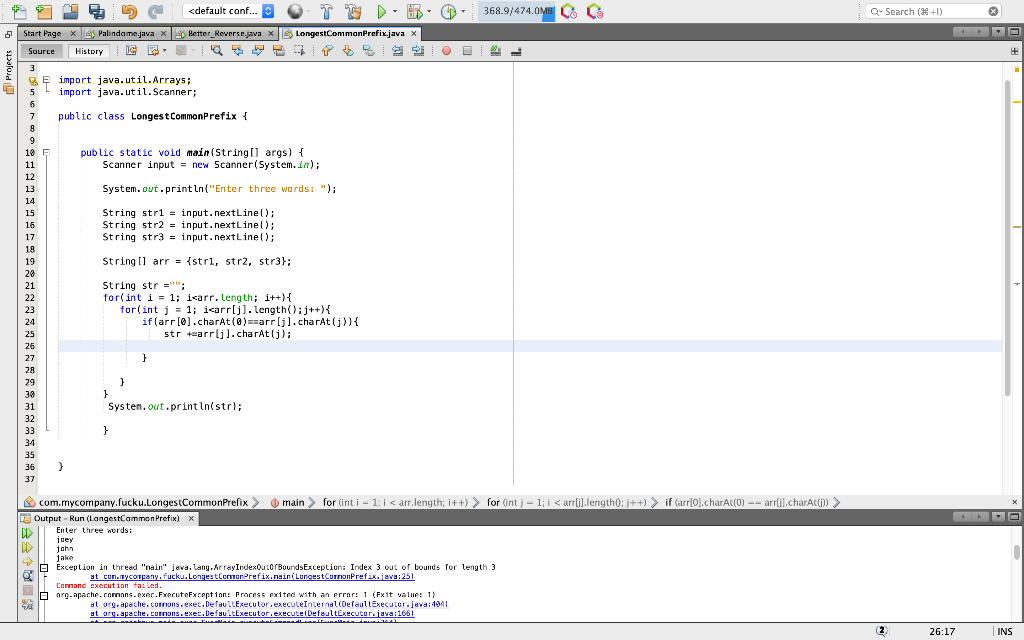Viewport: 1024px width, 640px height.
Task: Open LongestCommonPrefix.java:25 stack trace link
Action: 252,577
